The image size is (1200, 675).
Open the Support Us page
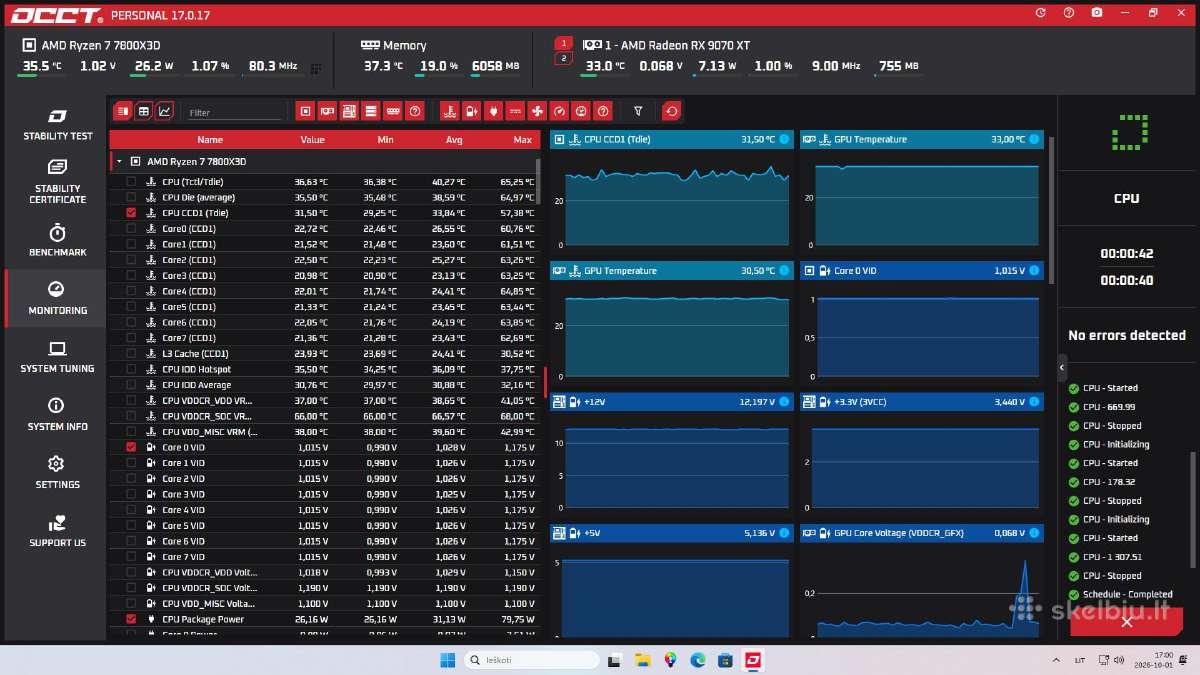coord(58,530)
